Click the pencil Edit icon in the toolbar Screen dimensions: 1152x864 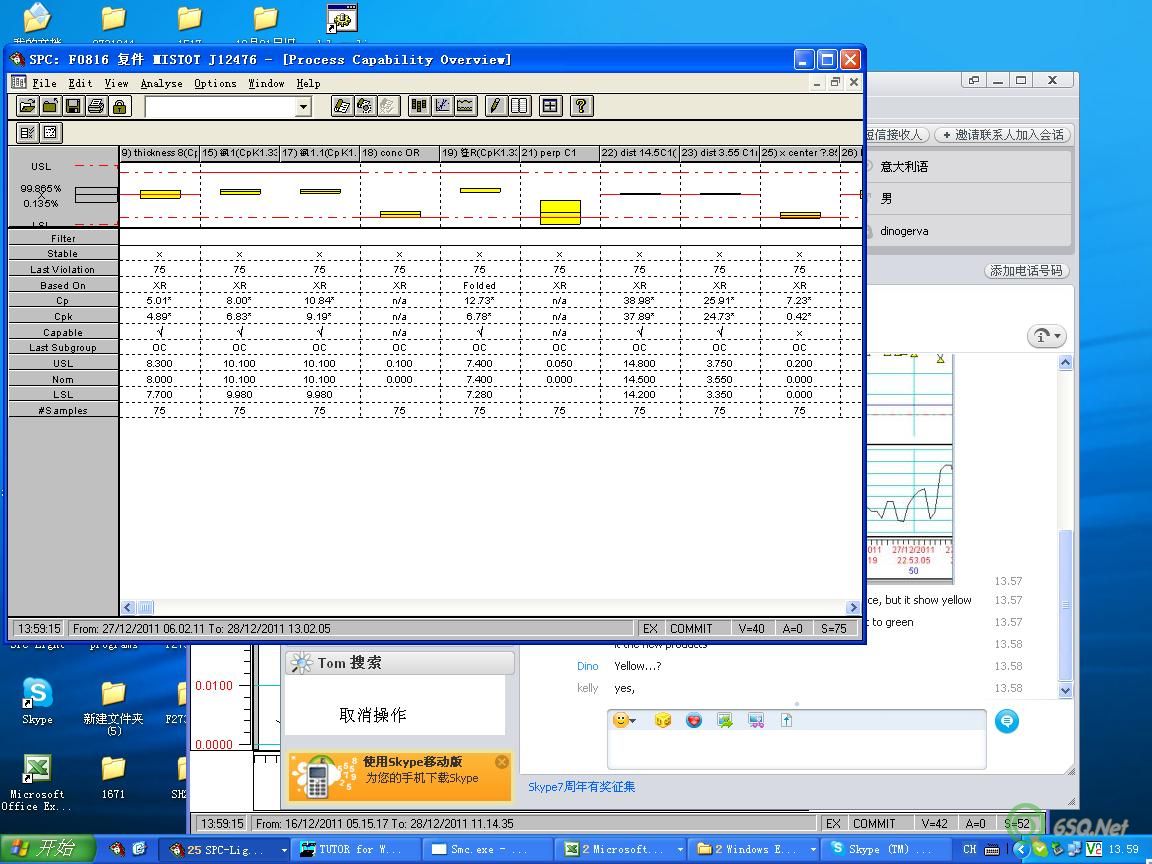tap(496, 106)
